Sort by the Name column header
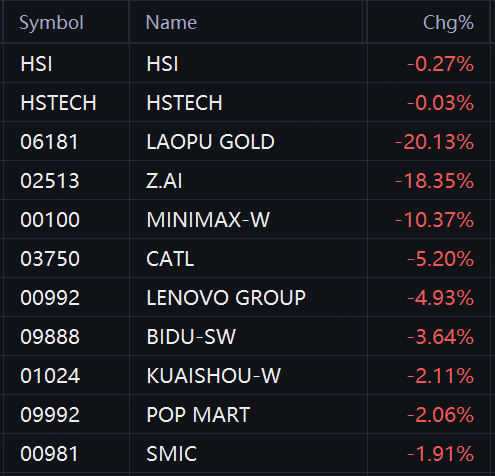This screenshot has height=476, width=495. [x=171, y=23]
